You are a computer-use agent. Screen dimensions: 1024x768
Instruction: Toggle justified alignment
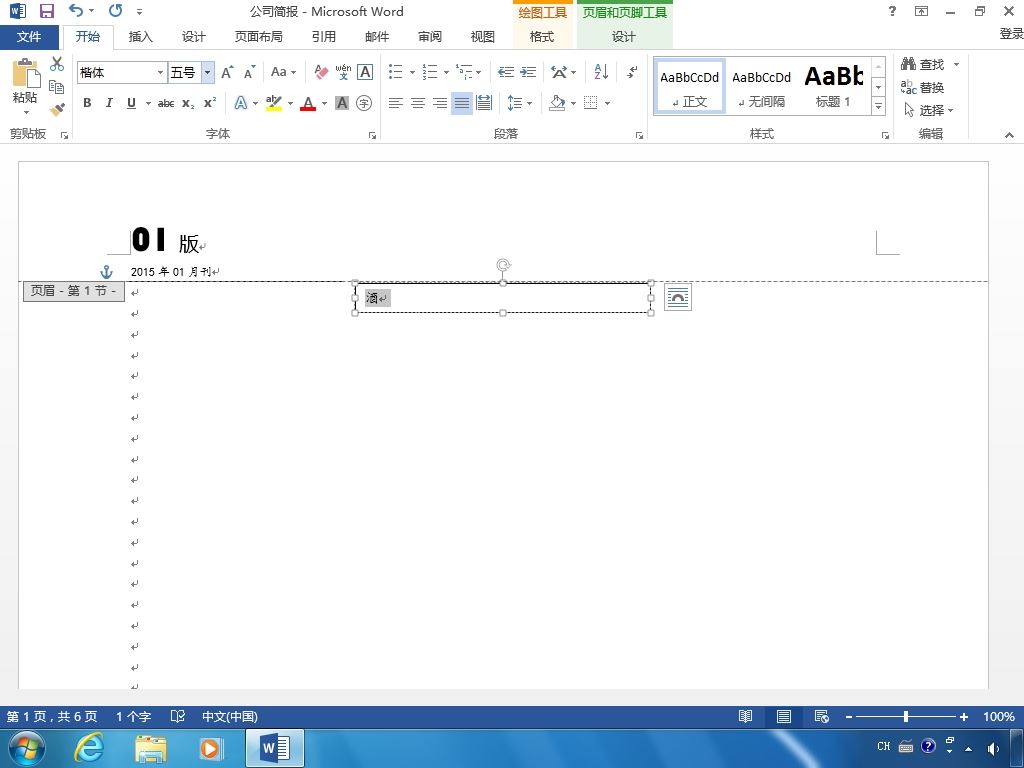[462, 103]
